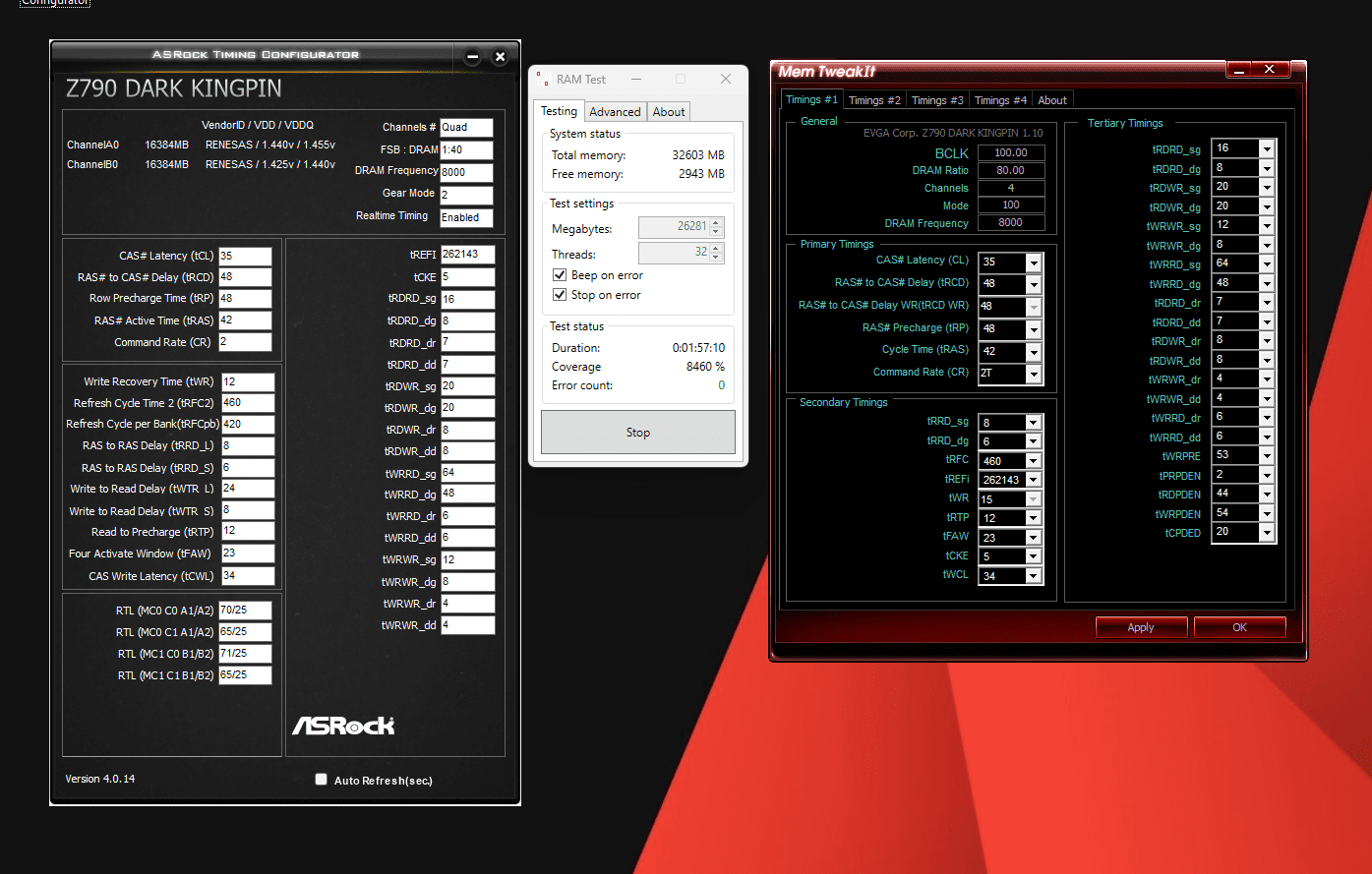
Task: Increase the Megabytes stepper in RAM Test
Action: 717,222
